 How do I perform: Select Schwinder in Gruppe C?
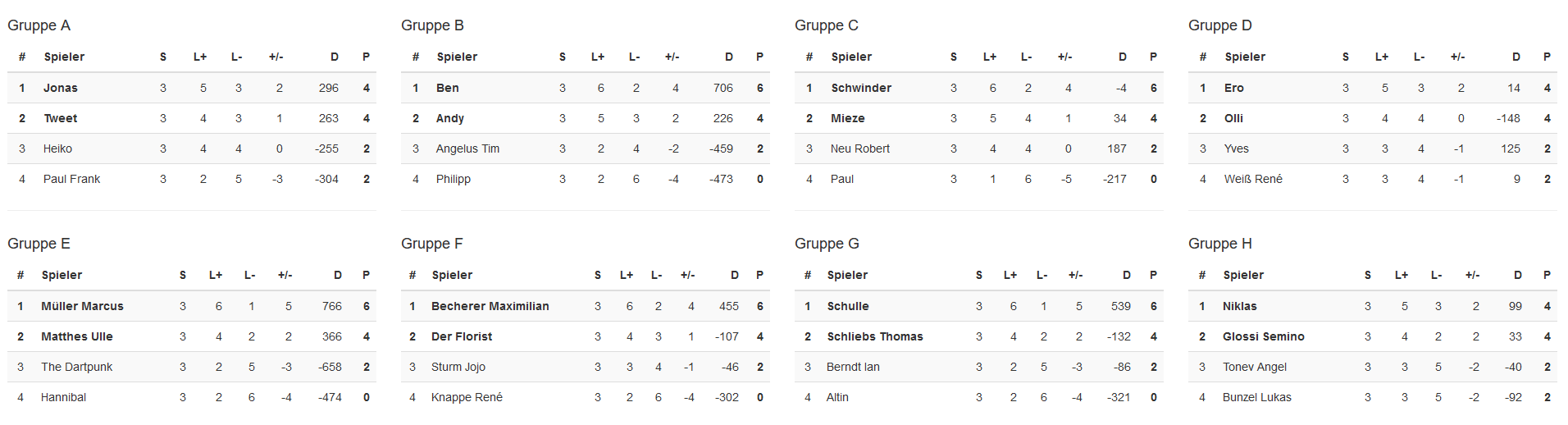click(x=861, y=88)
